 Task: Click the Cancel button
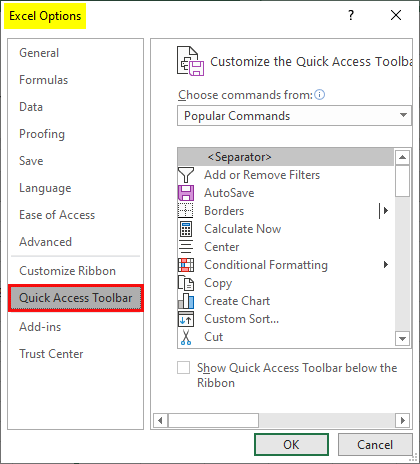point(375,444)
